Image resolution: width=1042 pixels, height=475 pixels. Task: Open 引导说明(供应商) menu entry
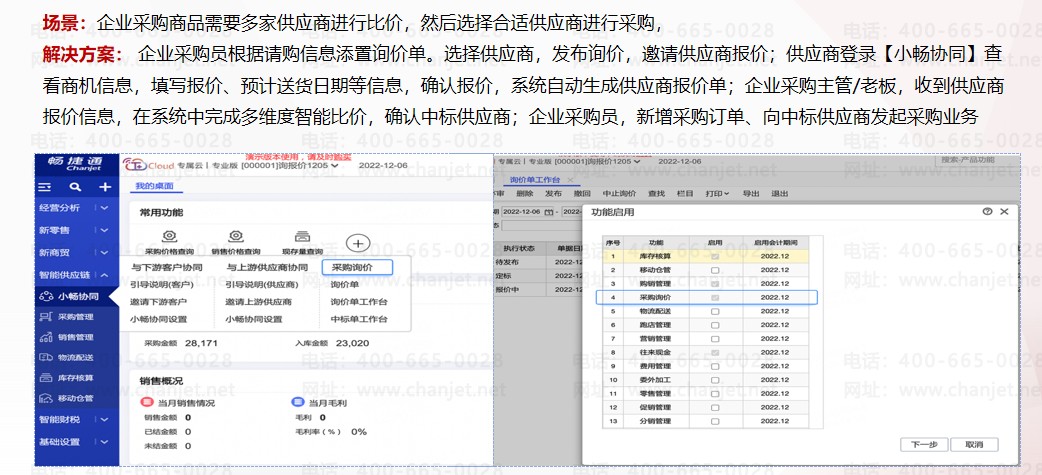(x=260, y=285)
